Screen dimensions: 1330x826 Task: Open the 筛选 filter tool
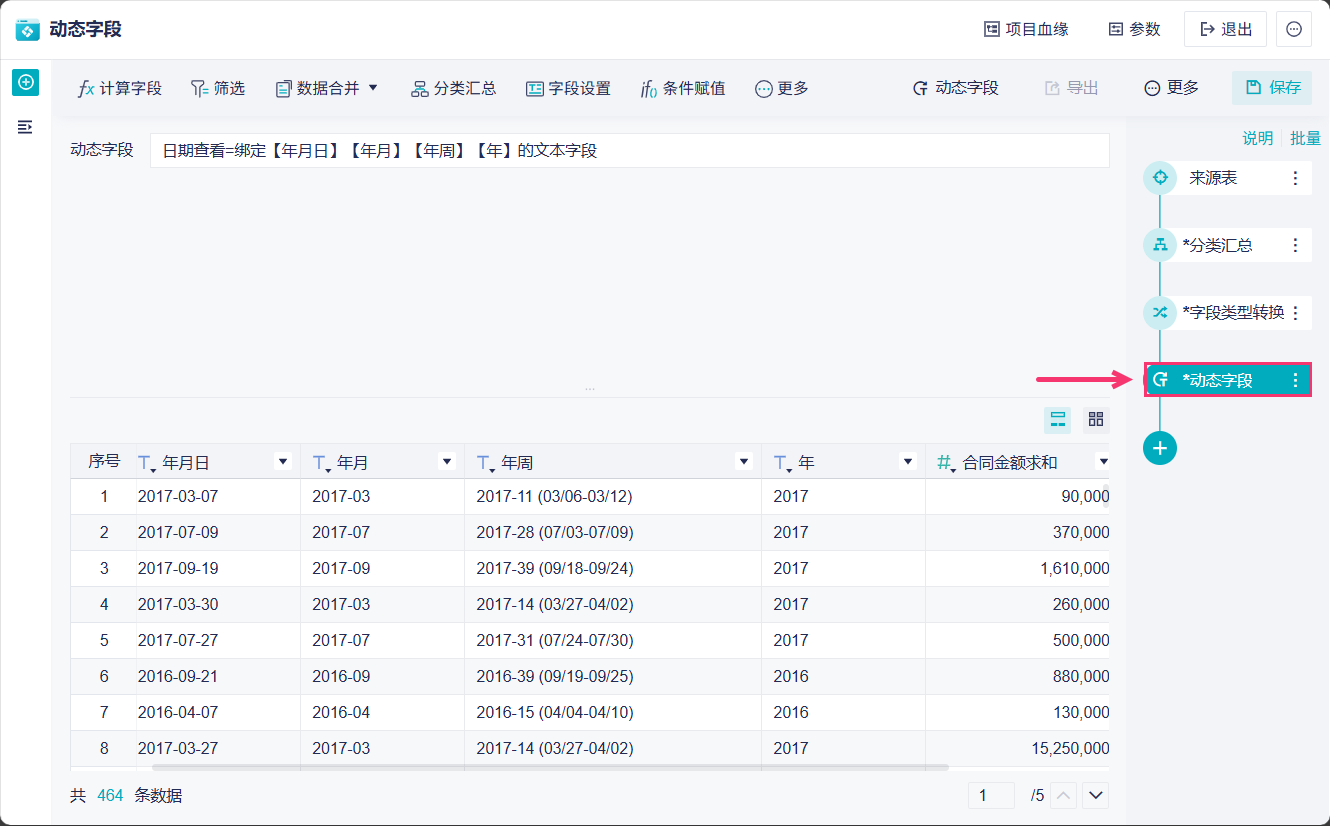(x=217, y=88)
